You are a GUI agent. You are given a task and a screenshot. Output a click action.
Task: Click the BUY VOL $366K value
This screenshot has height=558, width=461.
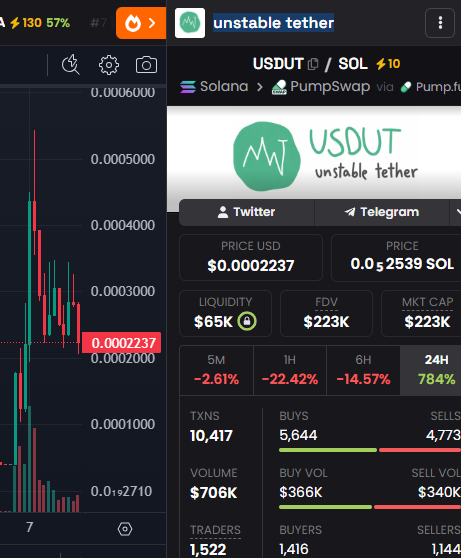pos(300,493)
